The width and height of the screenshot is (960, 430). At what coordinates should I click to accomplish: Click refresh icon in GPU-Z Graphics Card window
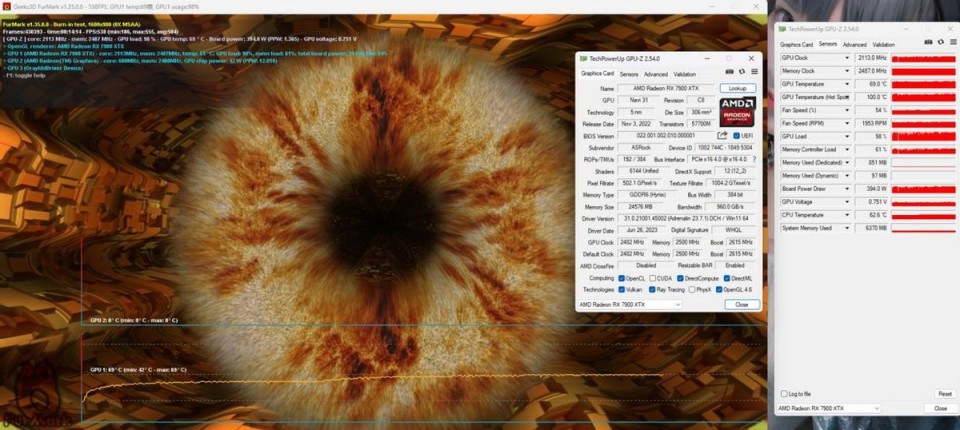pyautogui.click(x=741, y=72)
